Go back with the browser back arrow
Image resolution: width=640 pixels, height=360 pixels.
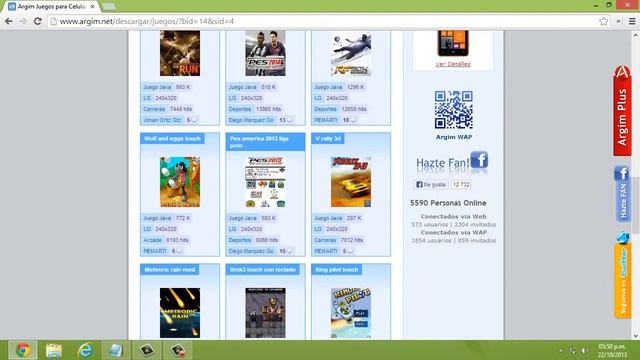coord(9,21)
